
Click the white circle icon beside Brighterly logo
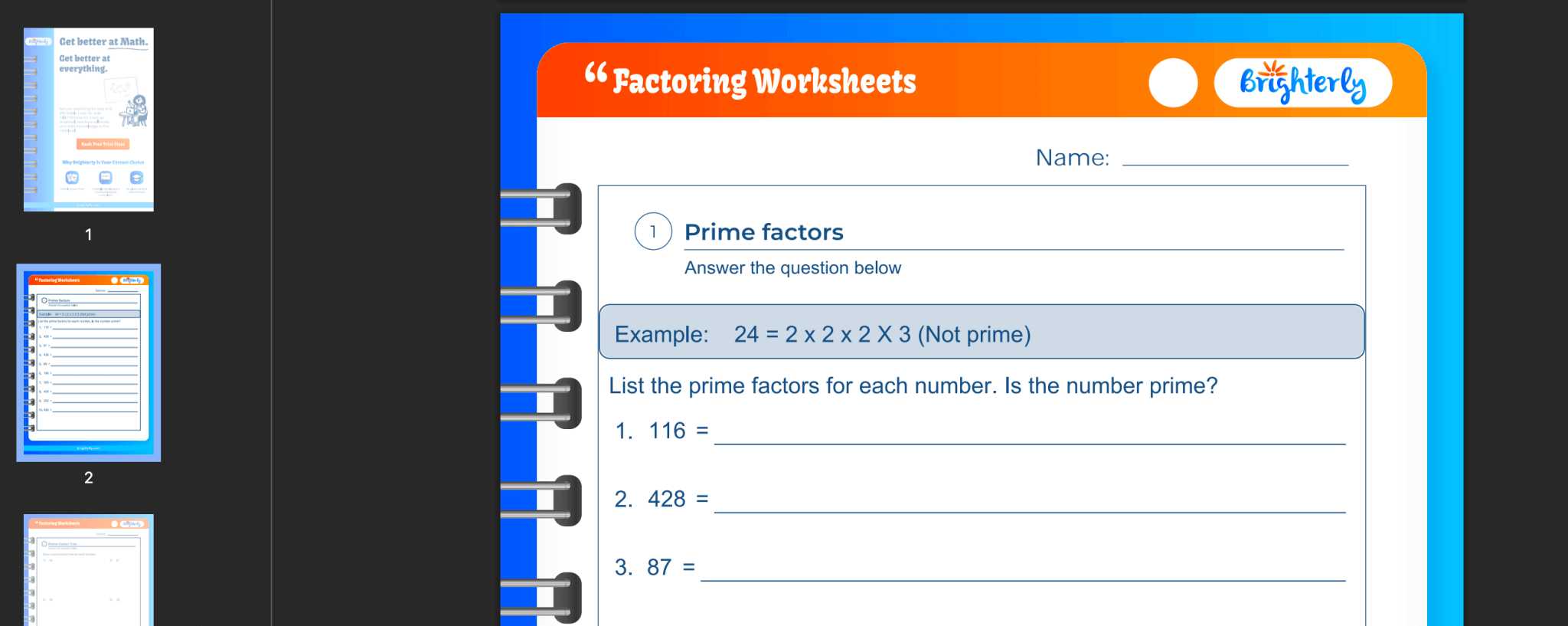click(x=1173, y=82)
